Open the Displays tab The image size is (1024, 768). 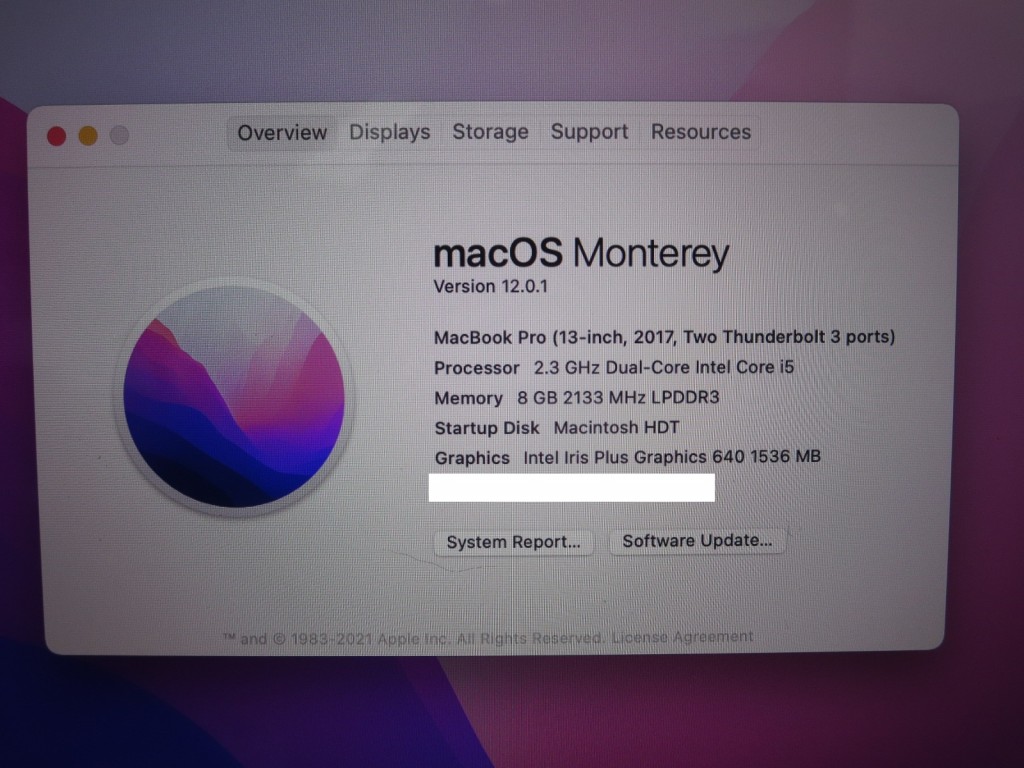pyautogui.click(x=390, y=132)
